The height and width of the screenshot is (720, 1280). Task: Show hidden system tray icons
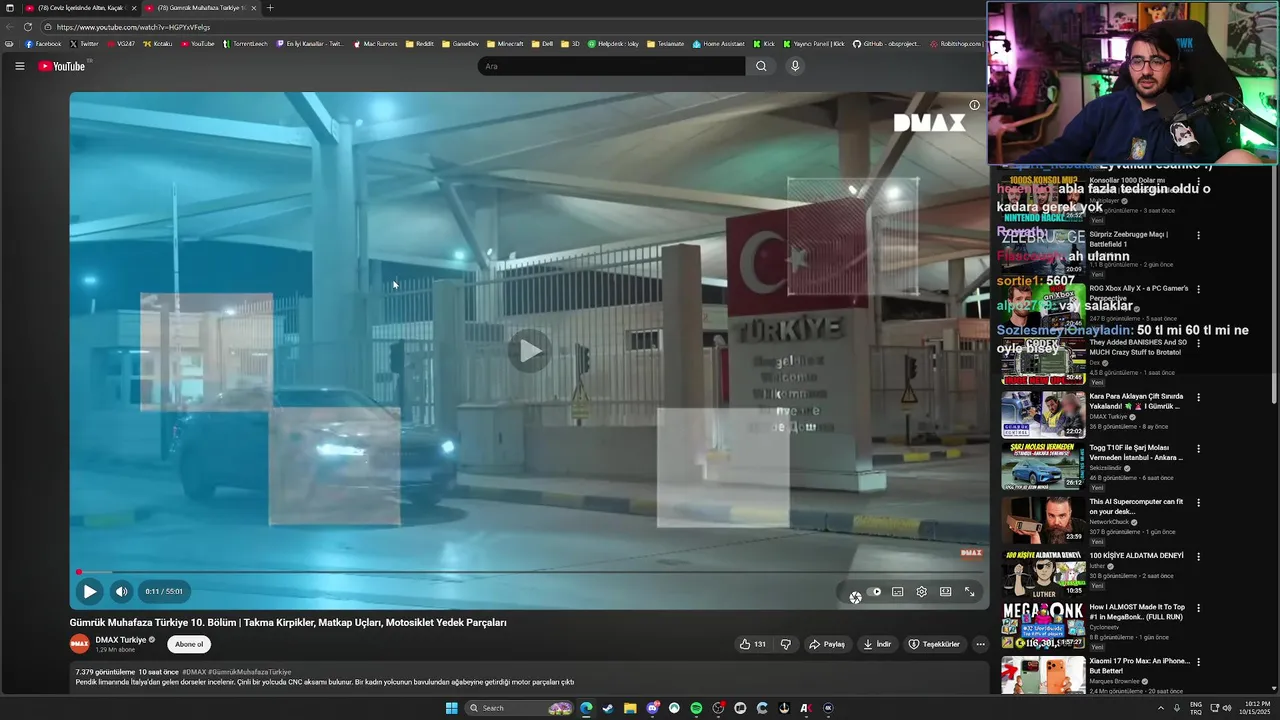[x=1161, y=708]
